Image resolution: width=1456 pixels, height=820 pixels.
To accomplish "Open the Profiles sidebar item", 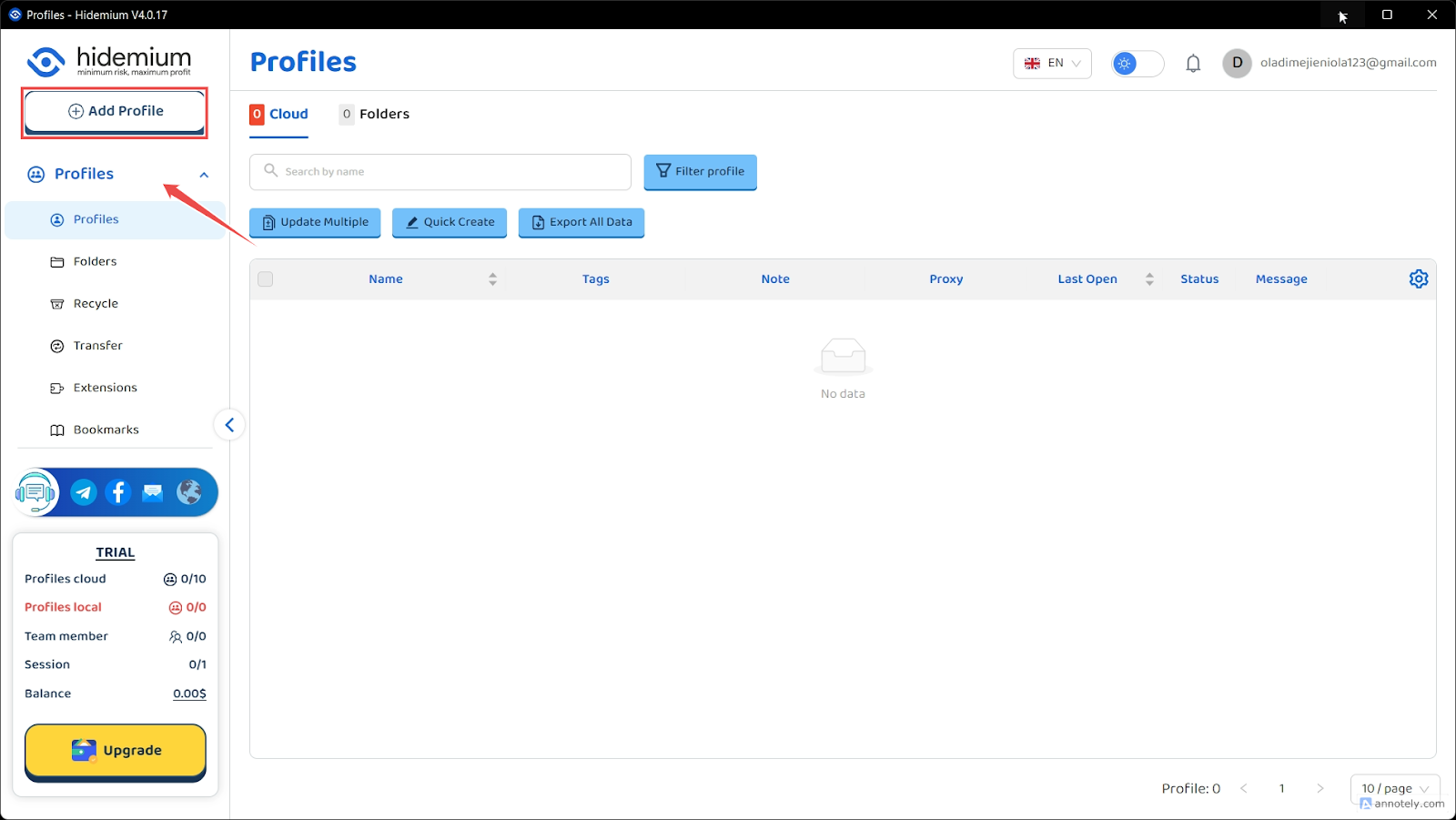I will (x=115, y=219).
